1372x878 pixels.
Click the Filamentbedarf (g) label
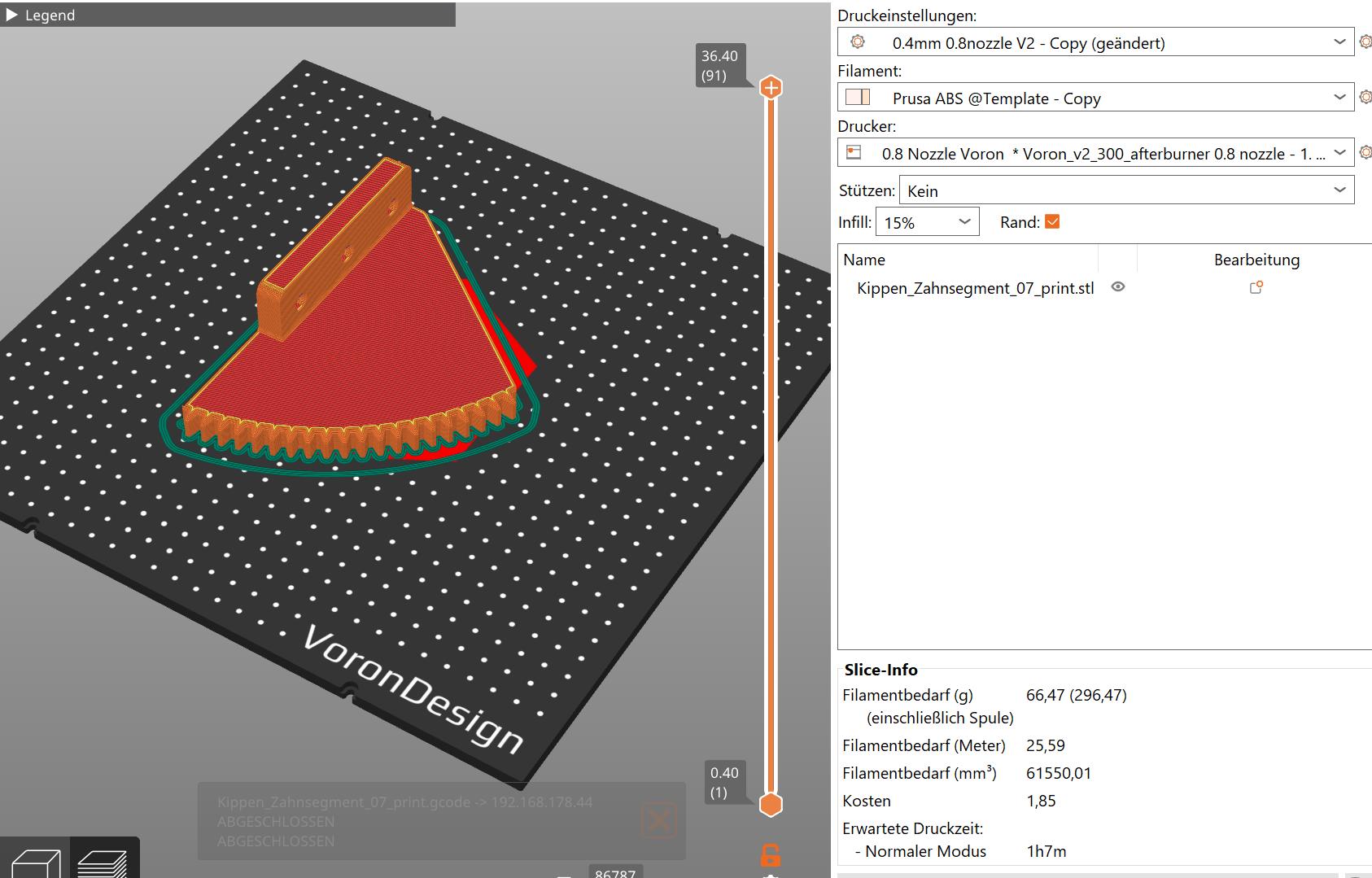(907, 695)
